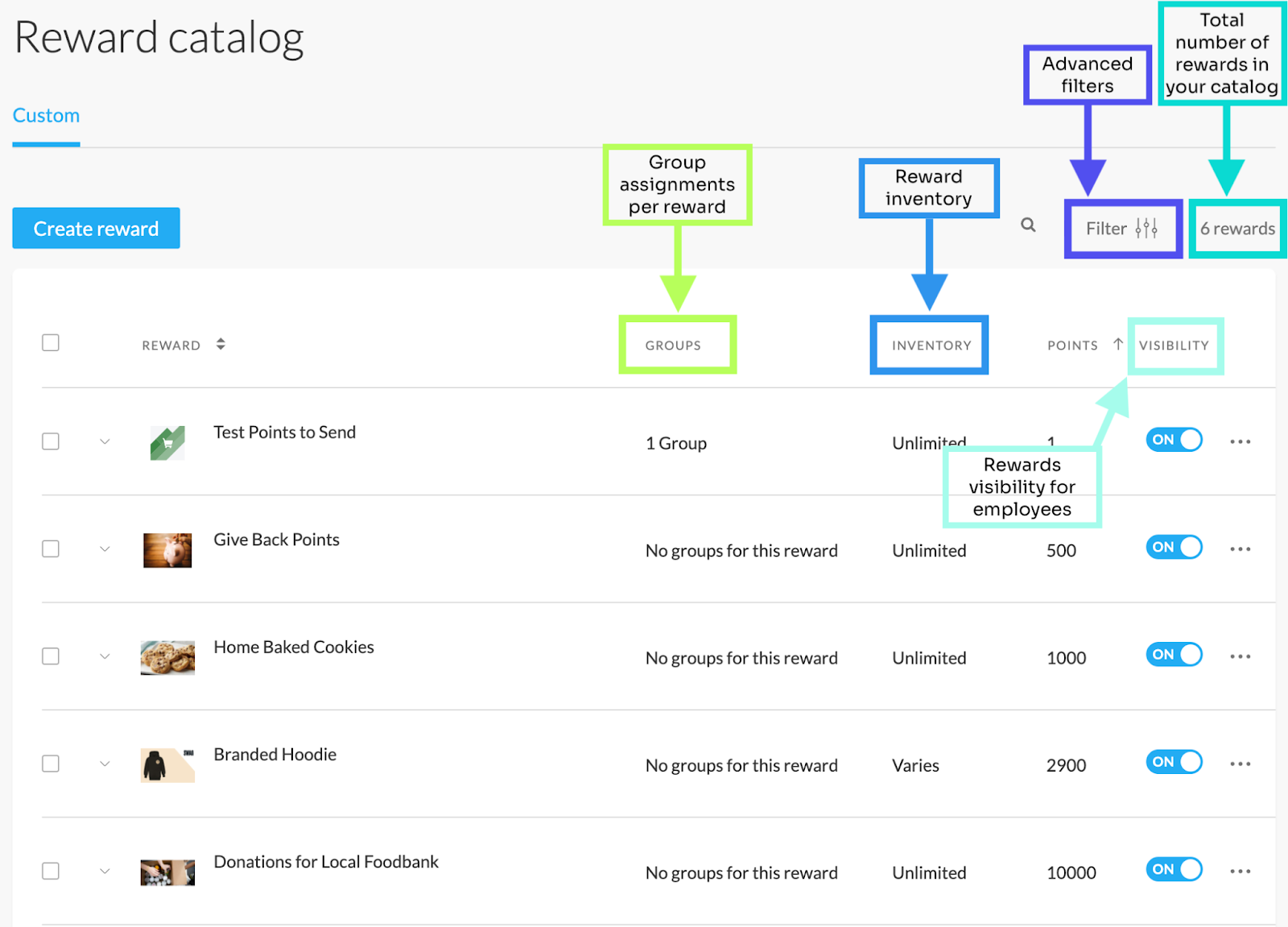This screenshot has width=1288, height=927.
Task: Select the Branded Hoodie checkbox
Action: coord(51,764)
